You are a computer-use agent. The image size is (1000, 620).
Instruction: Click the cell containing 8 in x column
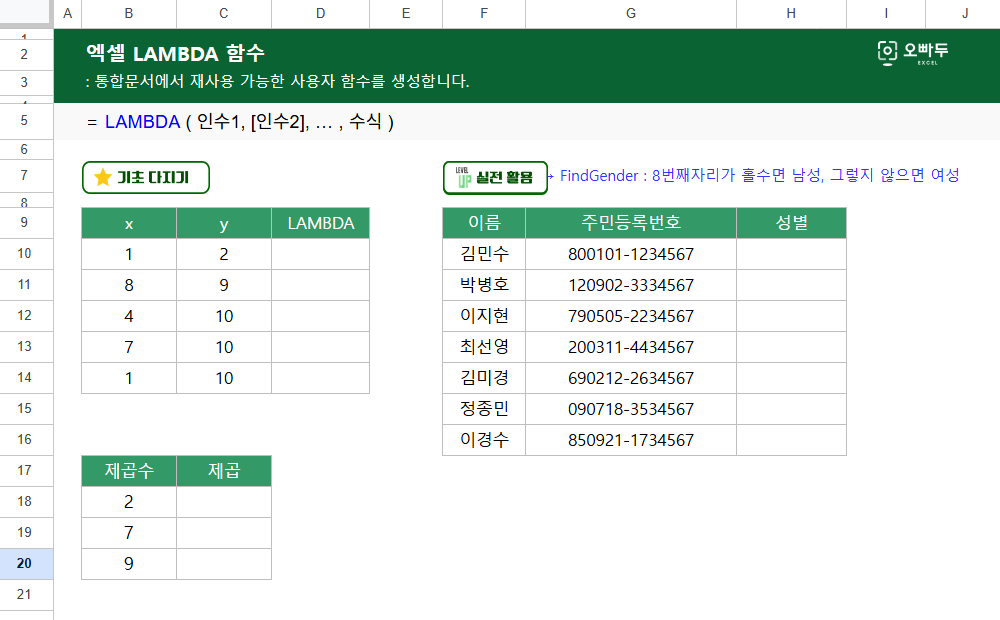129,285
